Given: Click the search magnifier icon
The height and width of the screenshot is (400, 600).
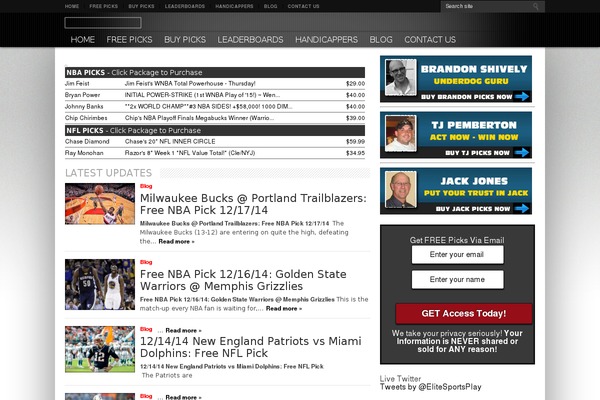Looking at the screenshot, I should point(536,6).
